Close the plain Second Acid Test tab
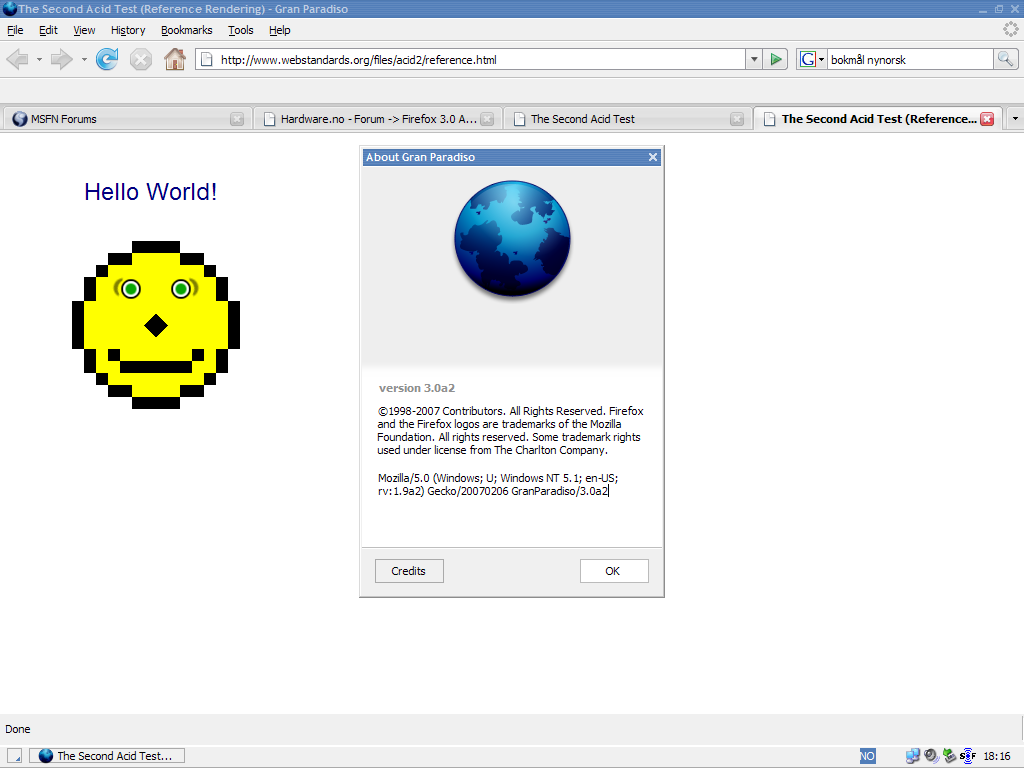Viewport: 1024px width, 768px height. coord(737,119)
